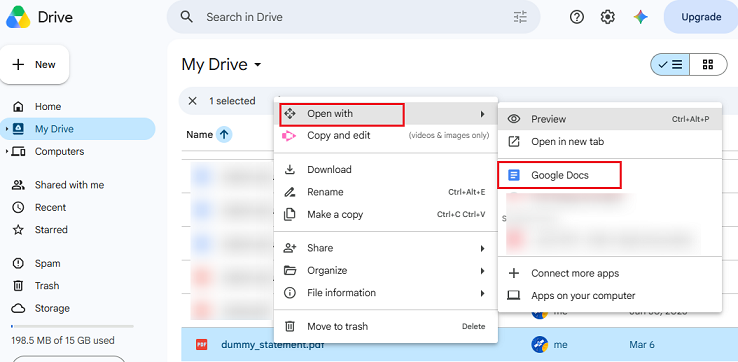
Task: Expand the File information submenu arrow
Action: 482,293
